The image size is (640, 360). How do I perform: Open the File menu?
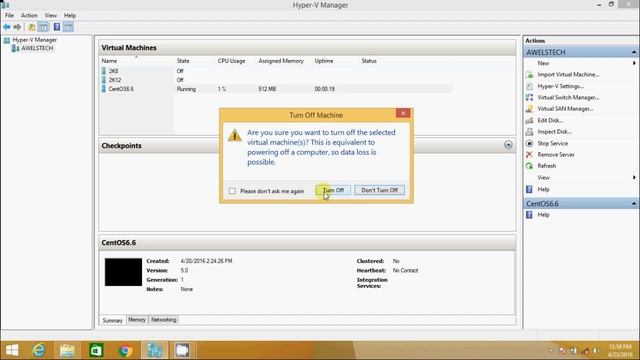click(9, 16)
